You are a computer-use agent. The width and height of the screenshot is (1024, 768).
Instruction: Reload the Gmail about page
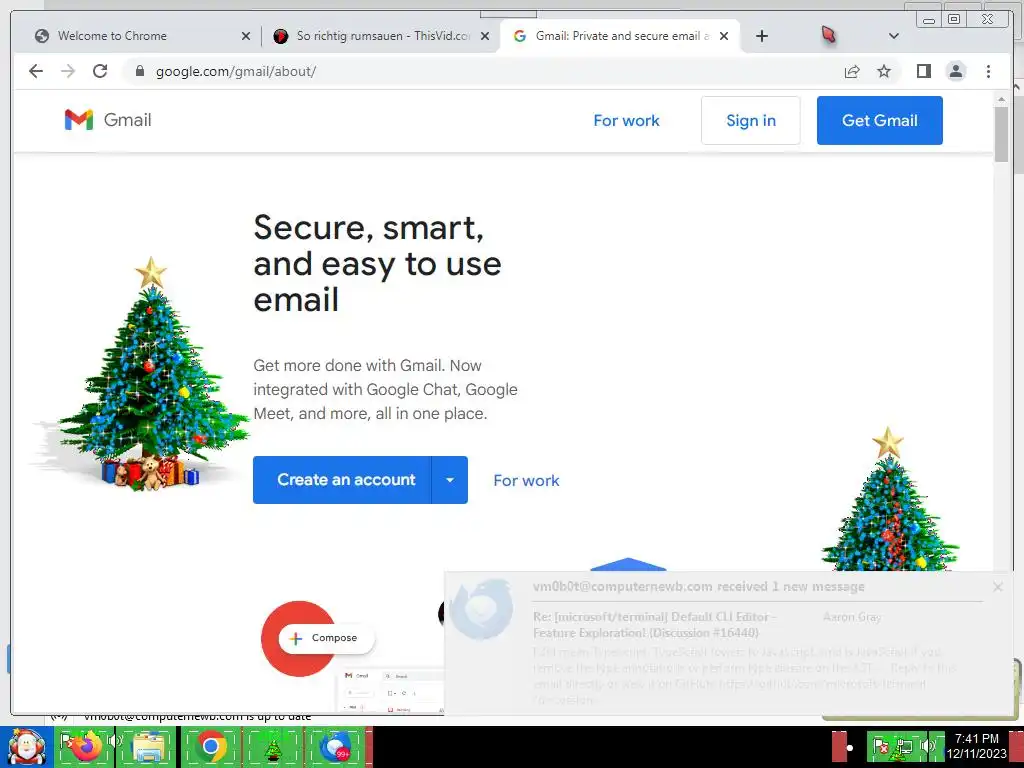(x=100, y=71)
